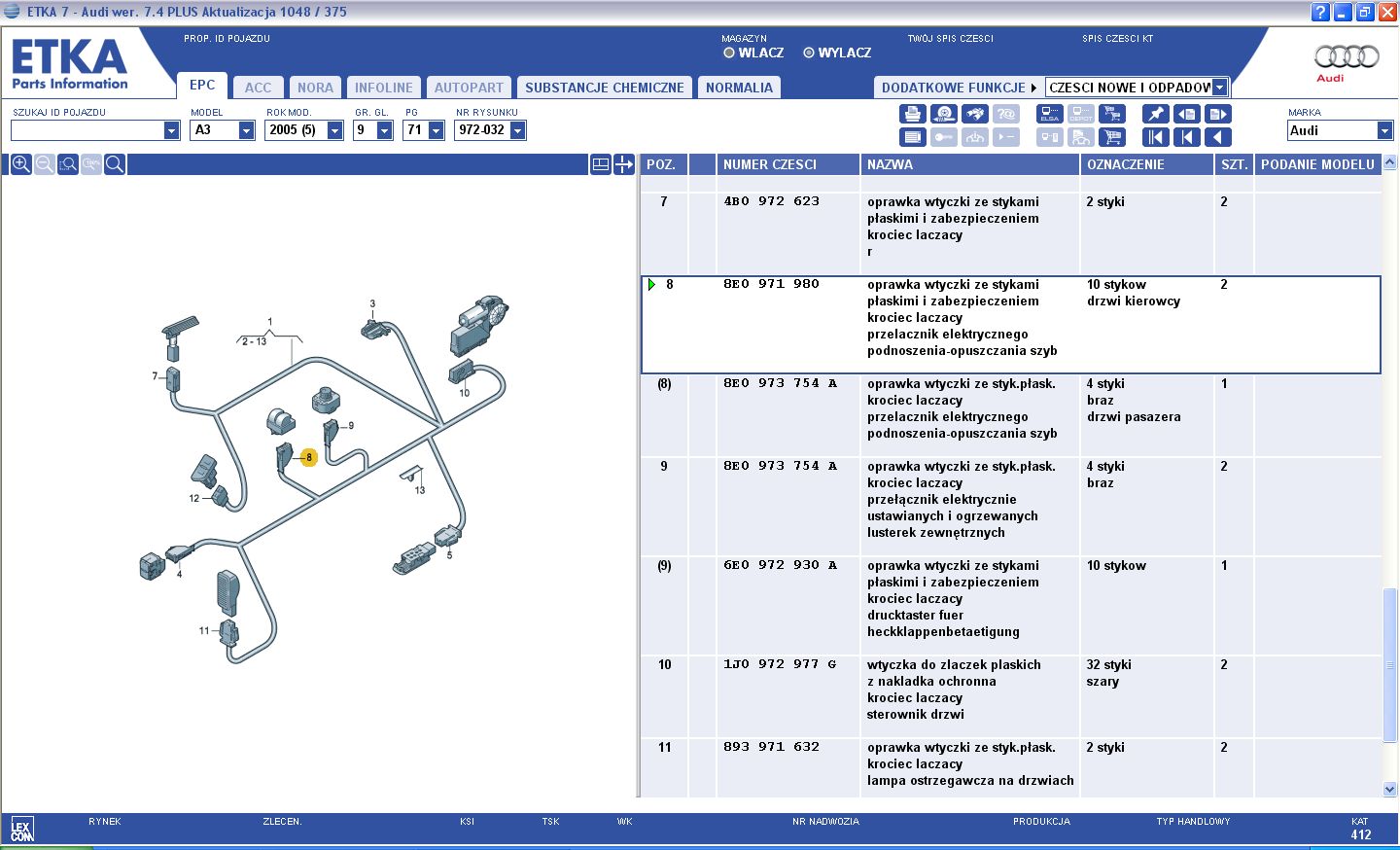
Task: Select the zoom-to-region magnifier icon
Action: pos(67,164)
